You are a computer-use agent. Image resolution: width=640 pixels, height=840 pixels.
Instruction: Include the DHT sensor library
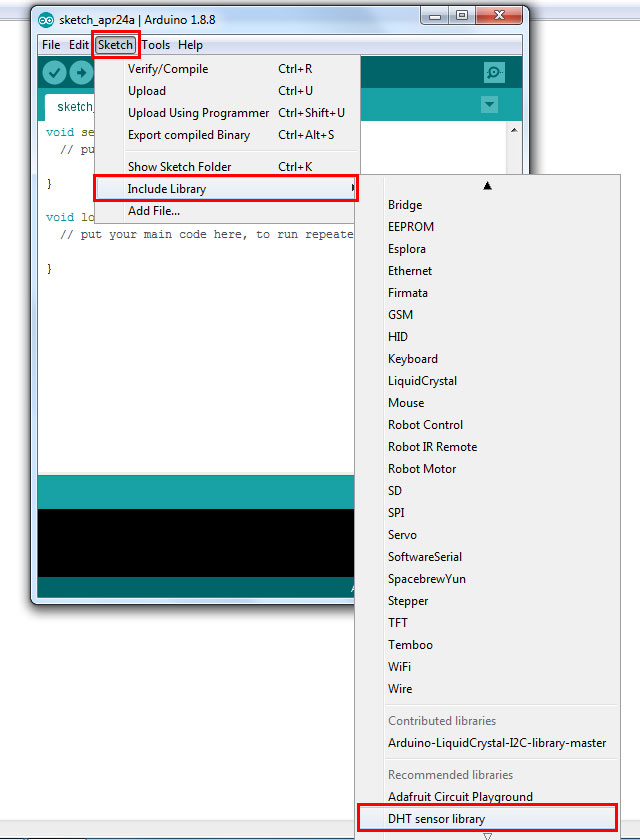[x=487, y=819]
